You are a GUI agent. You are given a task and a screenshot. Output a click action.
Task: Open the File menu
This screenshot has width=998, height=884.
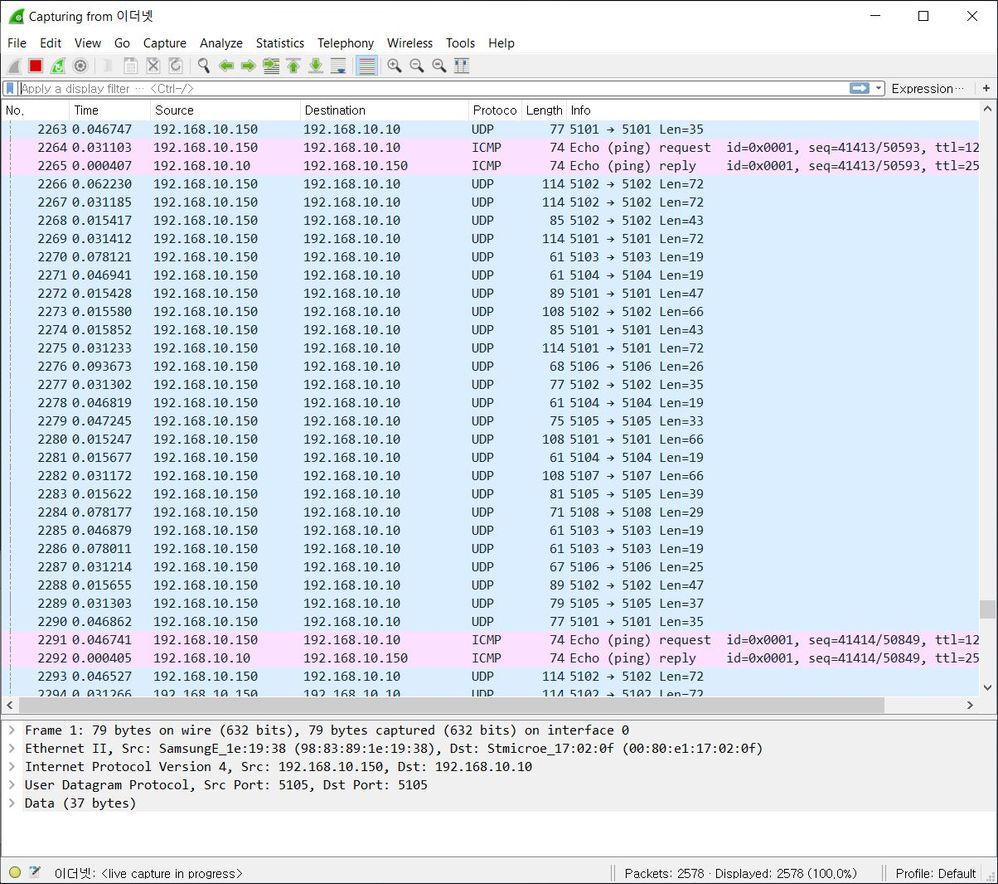[17, 43]
